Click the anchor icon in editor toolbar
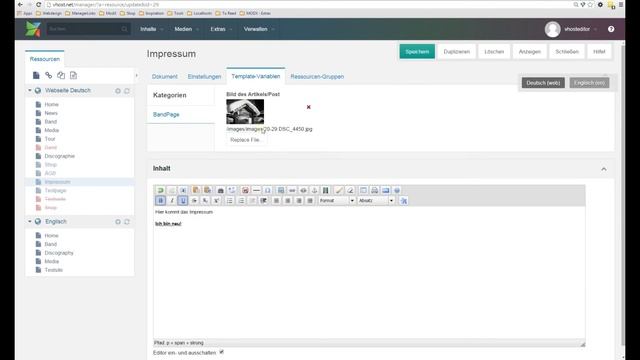 tap(314, 190)
